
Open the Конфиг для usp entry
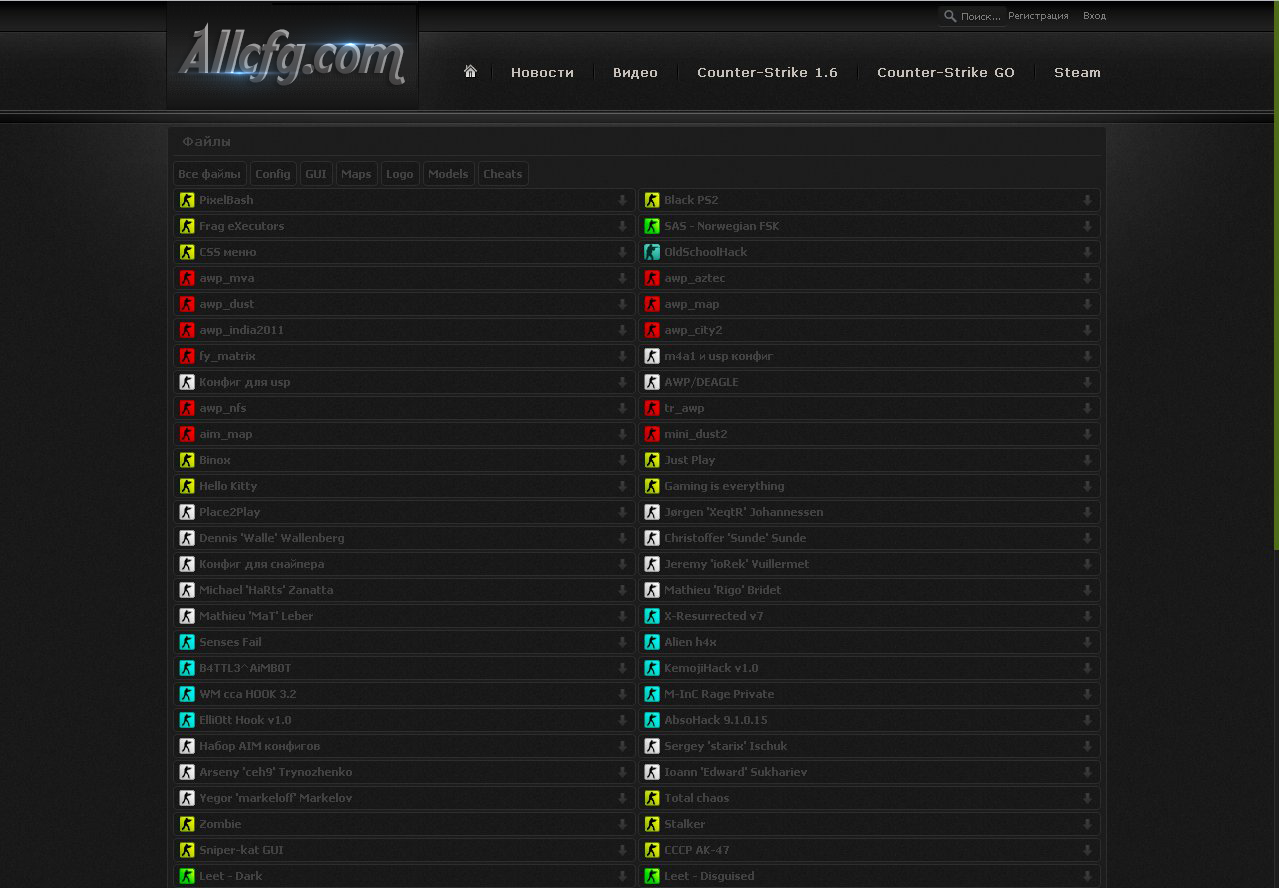point(403,382)
